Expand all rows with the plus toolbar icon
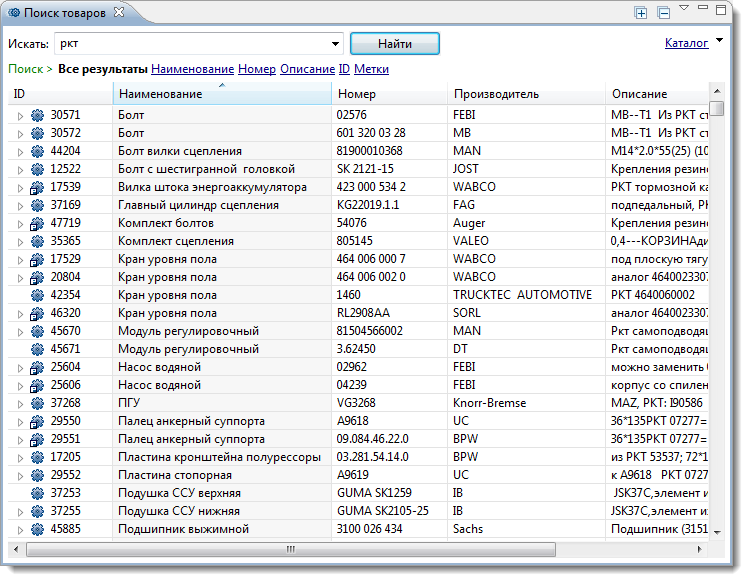The height and width of the screenshot is (581, 748). [x=641, y=13]
